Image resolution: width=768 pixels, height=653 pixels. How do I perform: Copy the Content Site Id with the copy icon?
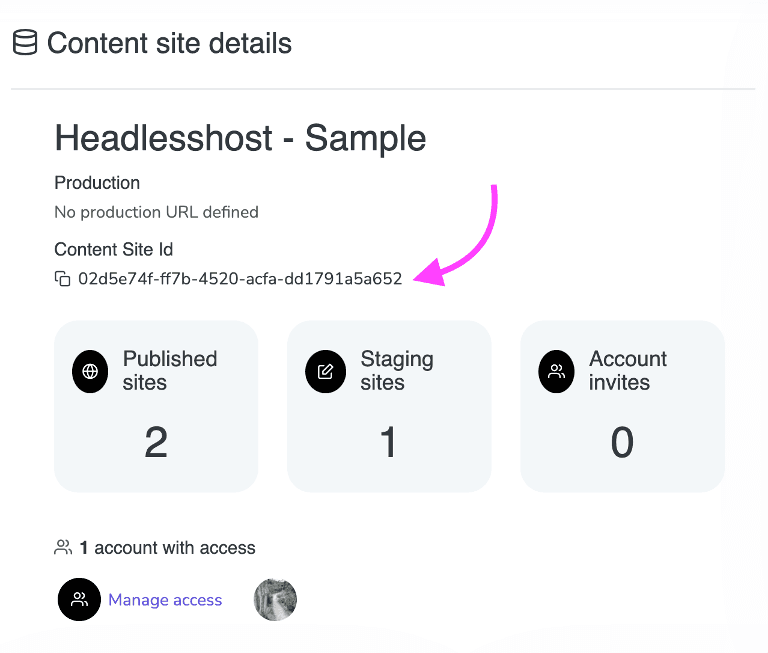pos(62,279)
